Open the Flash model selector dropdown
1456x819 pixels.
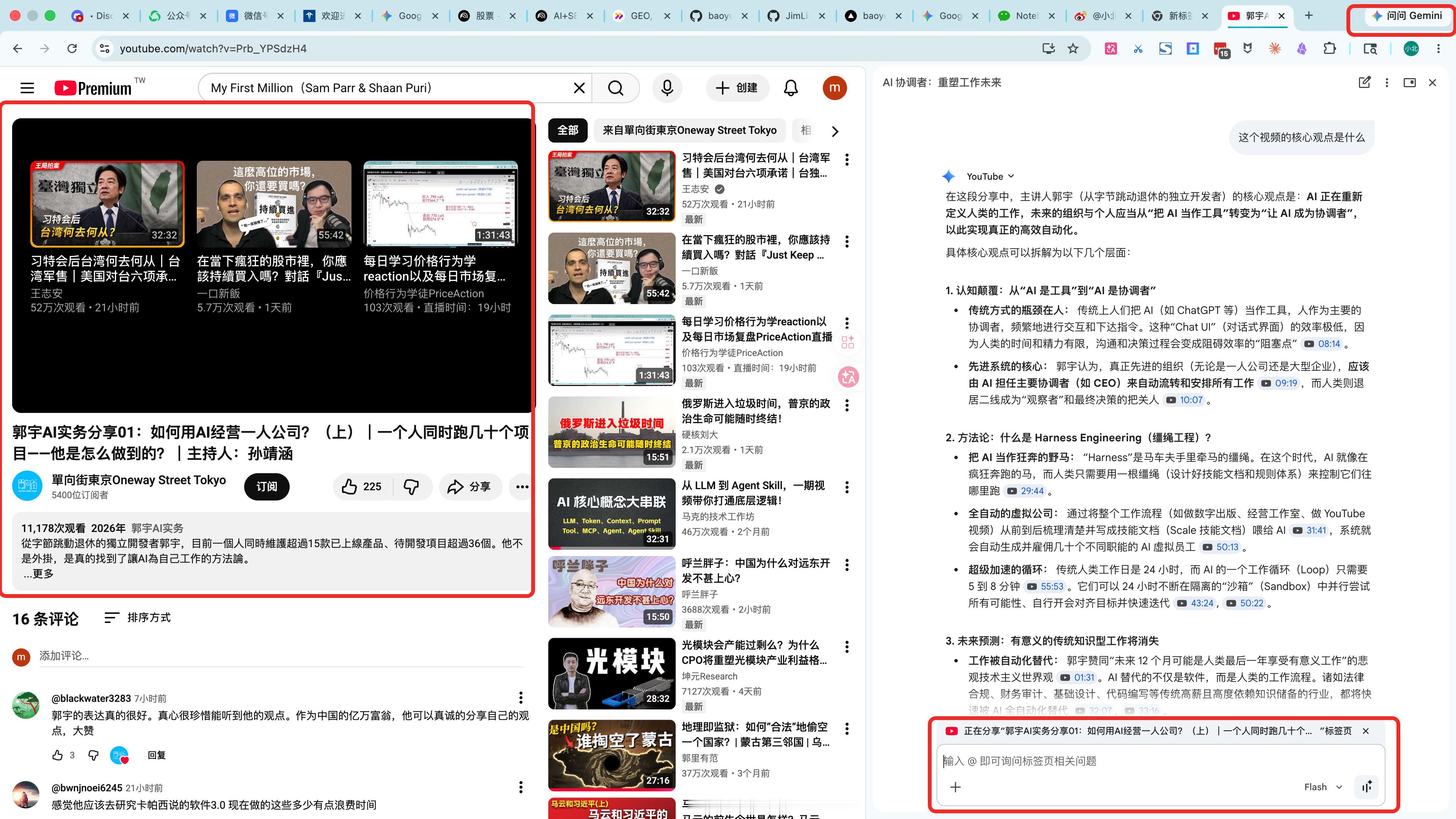pyautogui.click(x=1323, y=787)
